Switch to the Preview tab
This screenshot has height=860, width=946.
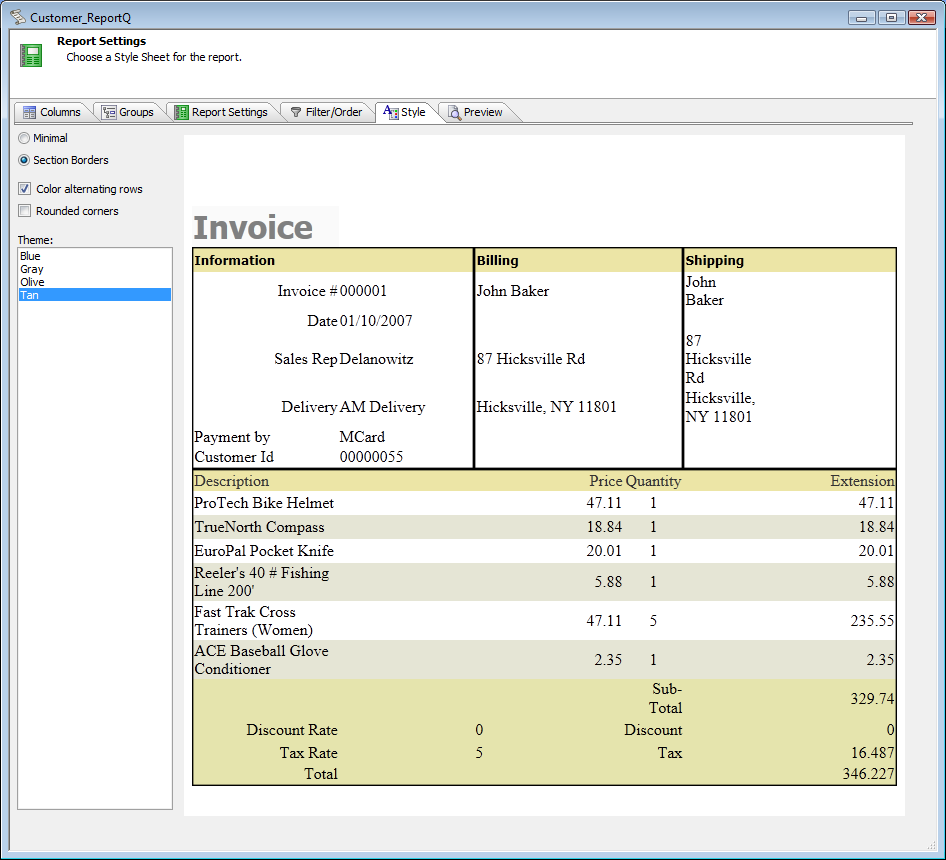tap(475, 112)
